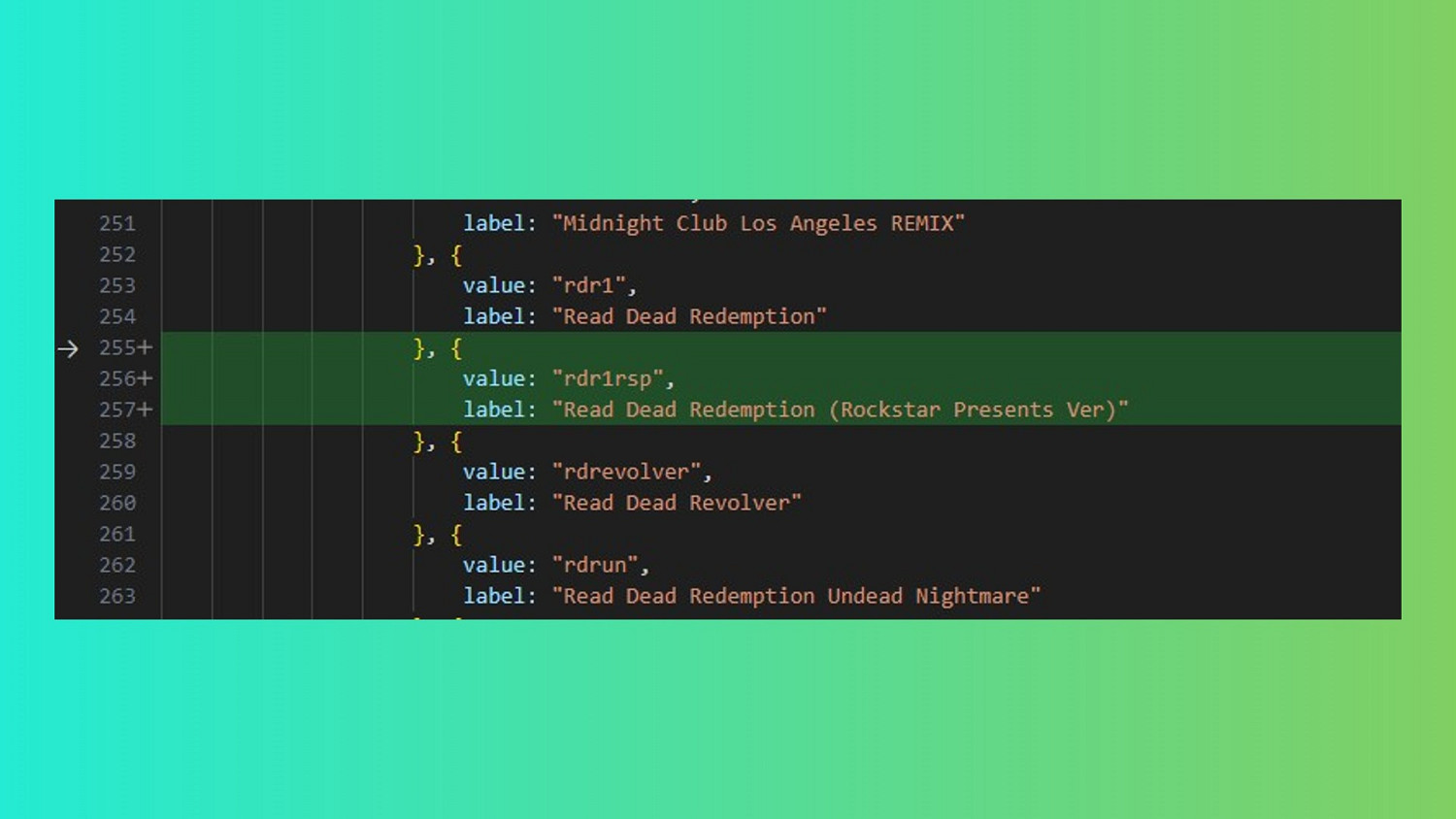This screenshot has height=819, width=1456.
Task: Click the value key on line 259
Action: 493,472
